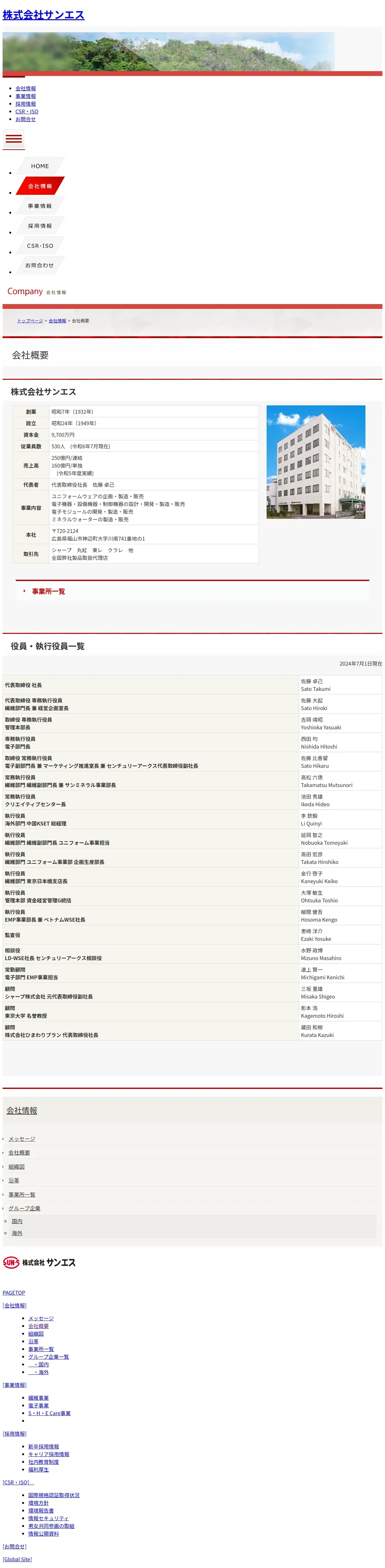Click the footer 繊維事業 link
385x1568 pixels.
[38, 1398]
